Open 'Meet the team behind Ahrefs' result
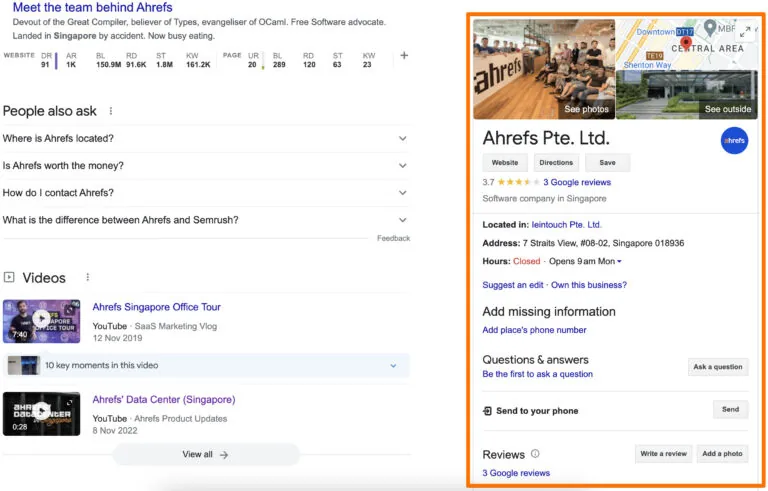 (93, 7)
